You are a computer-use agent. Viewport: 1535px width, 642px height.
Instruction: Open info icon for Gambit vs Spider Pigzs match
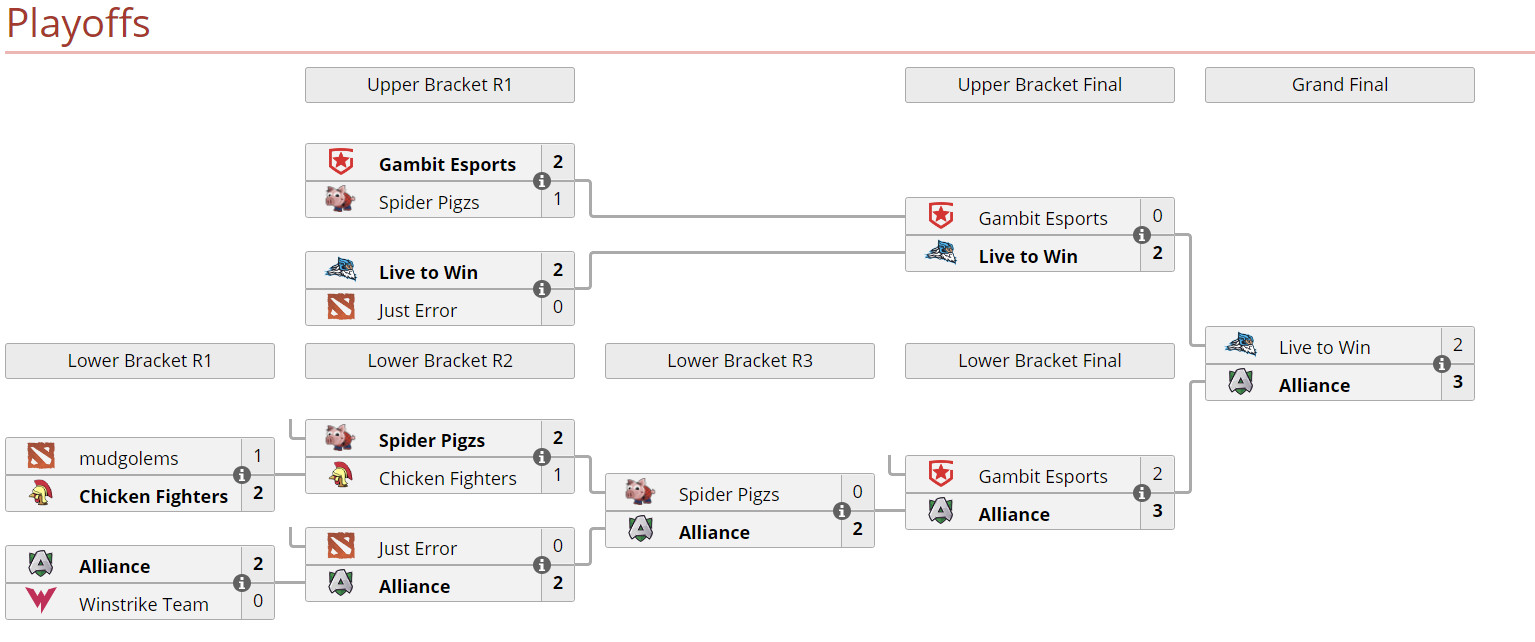tap(542, 181)
